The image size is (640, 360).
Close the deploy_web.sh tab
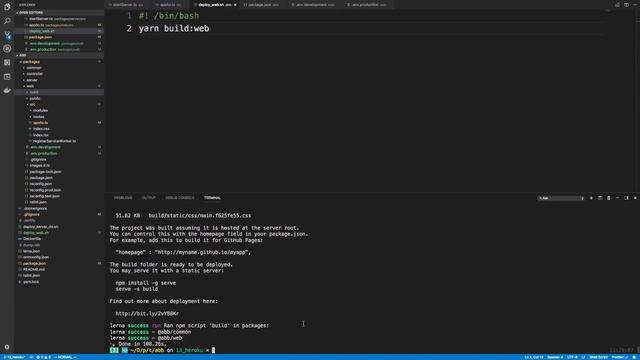tap(235, 5)
